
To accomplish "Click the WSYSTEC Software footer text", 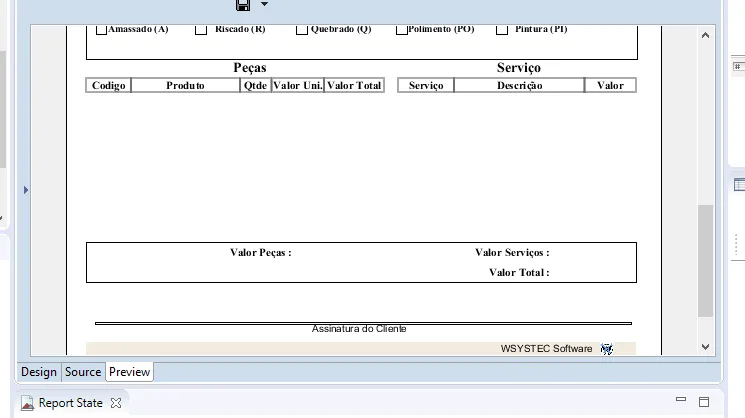I will [546, 349].
